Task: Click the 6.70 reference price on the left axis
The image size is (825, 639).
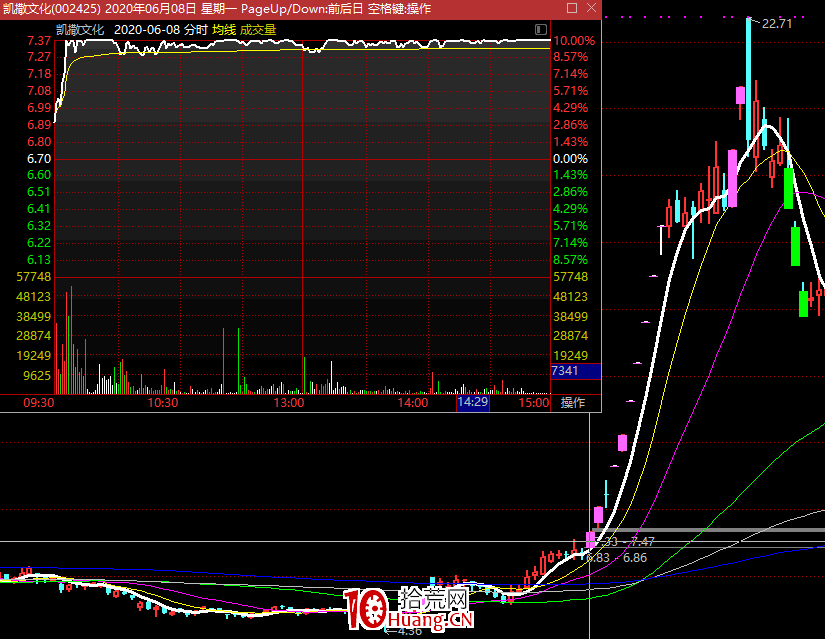Action: coord(39,159)
